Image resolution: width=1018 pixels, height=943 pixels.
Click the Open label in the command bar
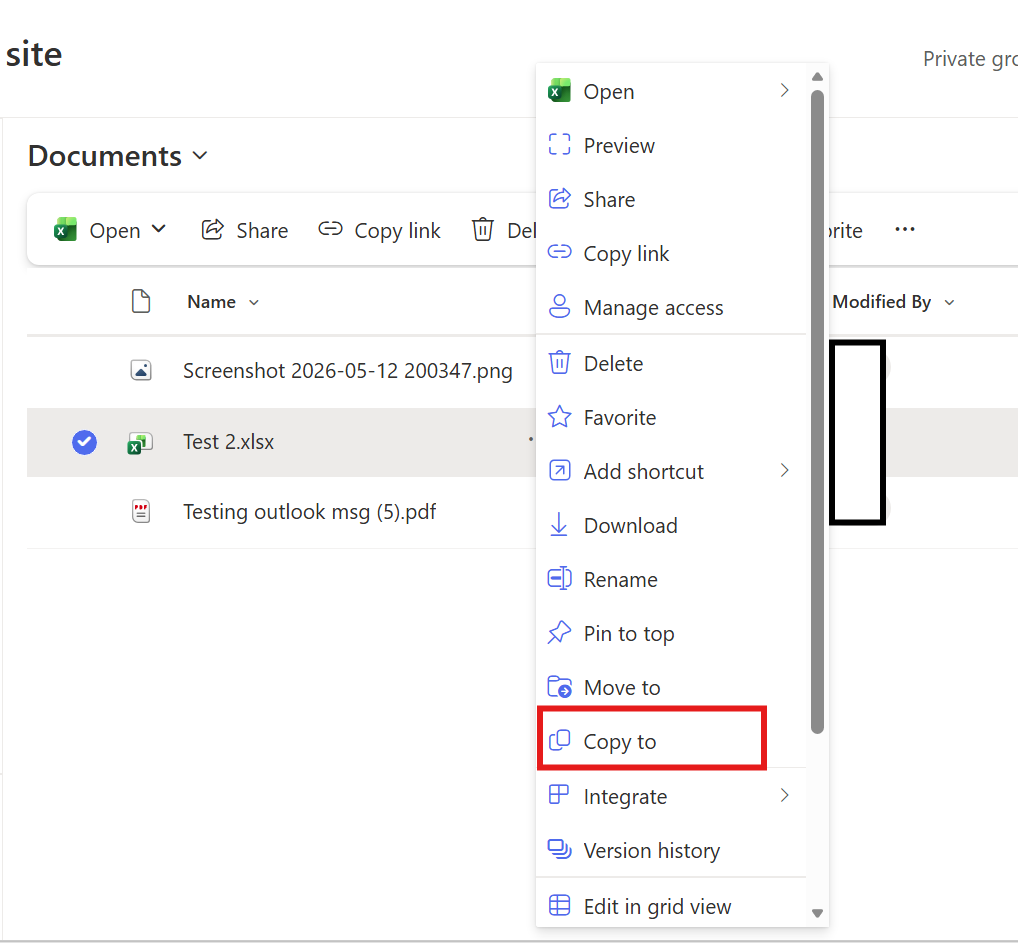115,231
